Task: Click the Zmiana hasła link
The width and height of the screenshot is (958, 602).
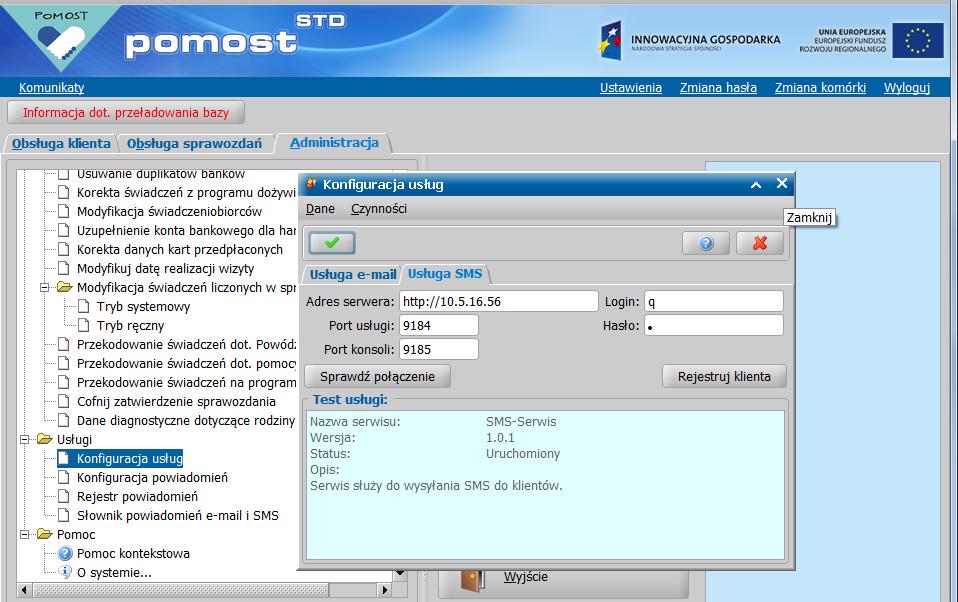Action: (x=718, y=87)
